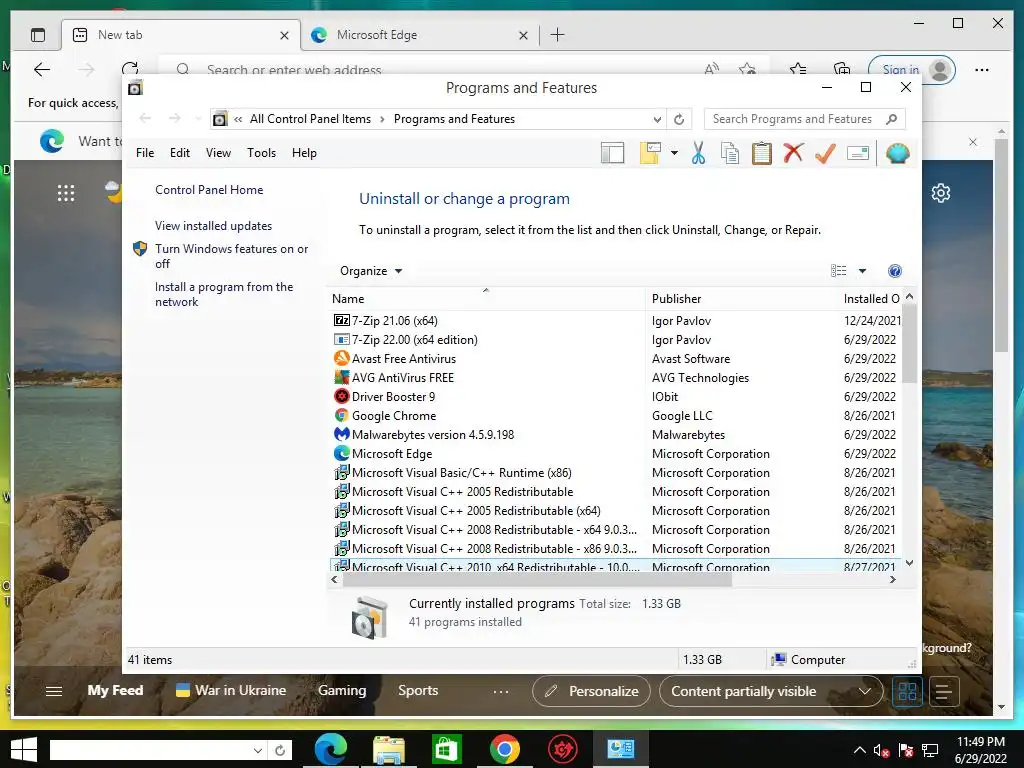Screen dimensions: 1024x768
Task: Expand the view options dropdown arrow
Action: point(862,271)
